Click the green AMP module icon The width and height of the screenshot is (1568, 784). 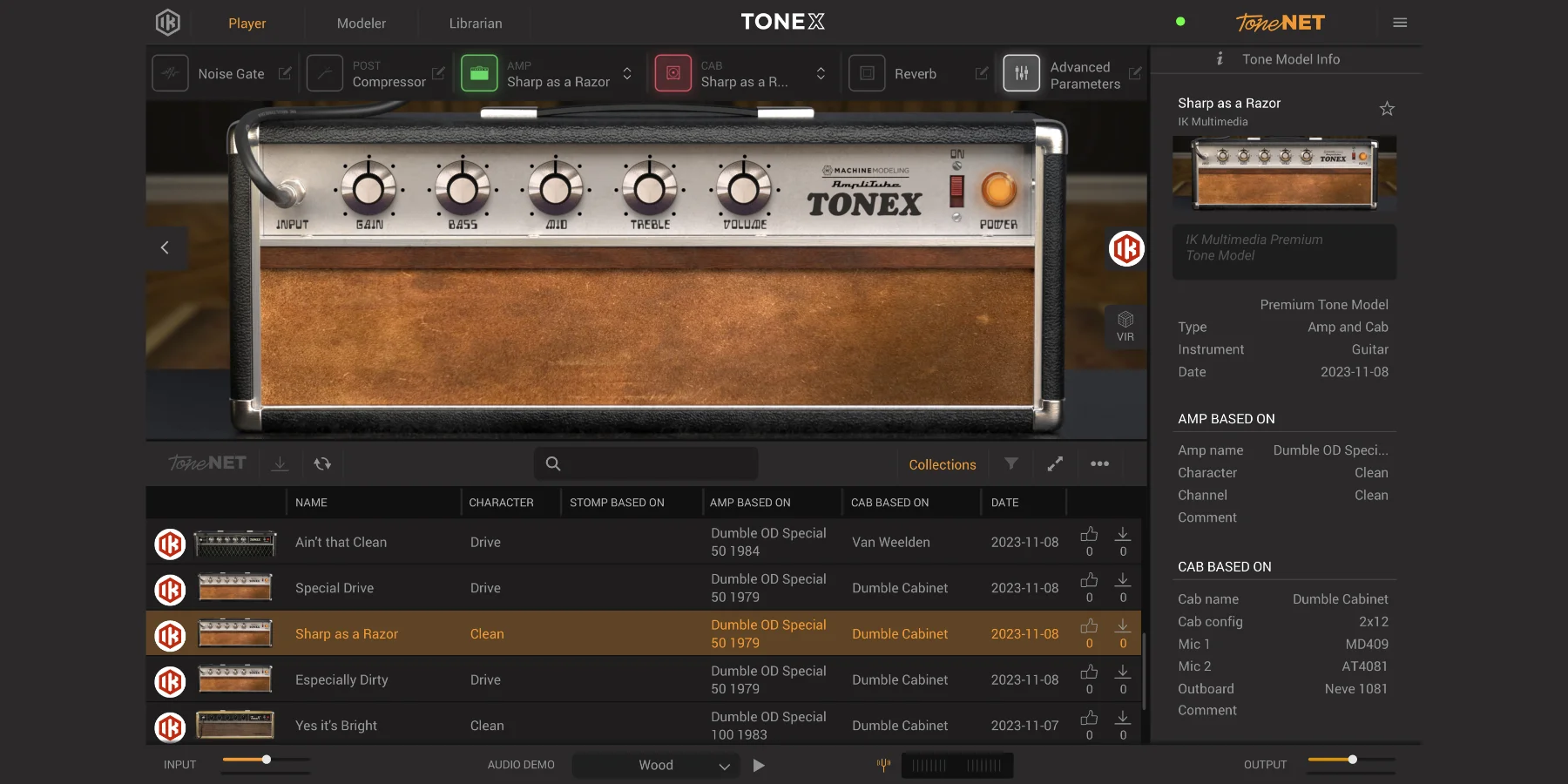point(477,73)
